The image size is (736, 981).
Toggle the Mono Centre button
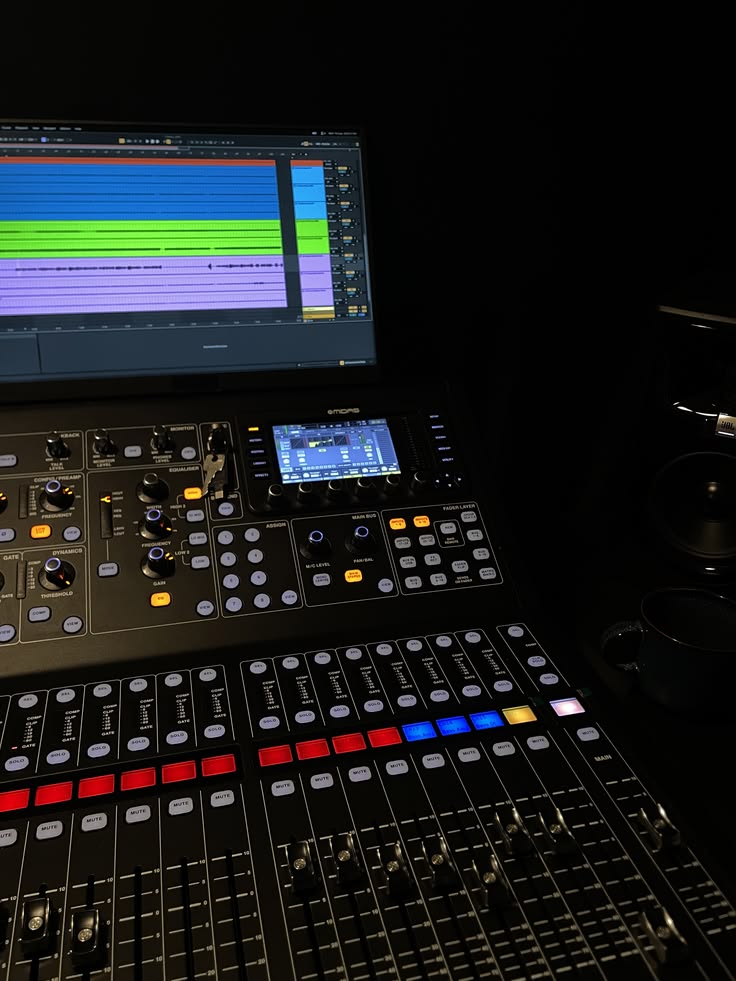(x=321, y=580)
